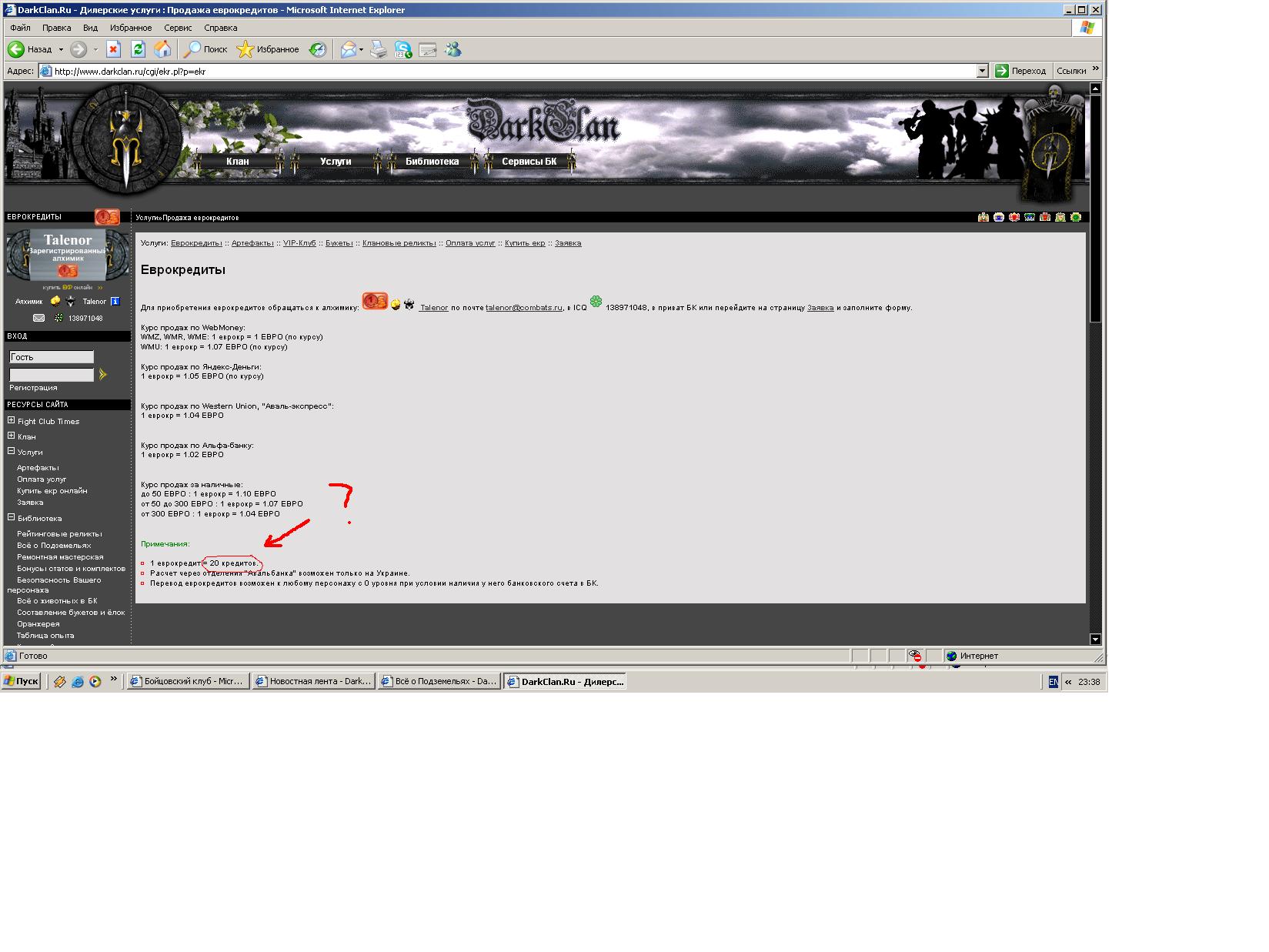Open the Back button history dropdown arrow
Image resolution: width=1269 pixels, height=952 pixels.
pyautogui.click(x=61, y=49)
